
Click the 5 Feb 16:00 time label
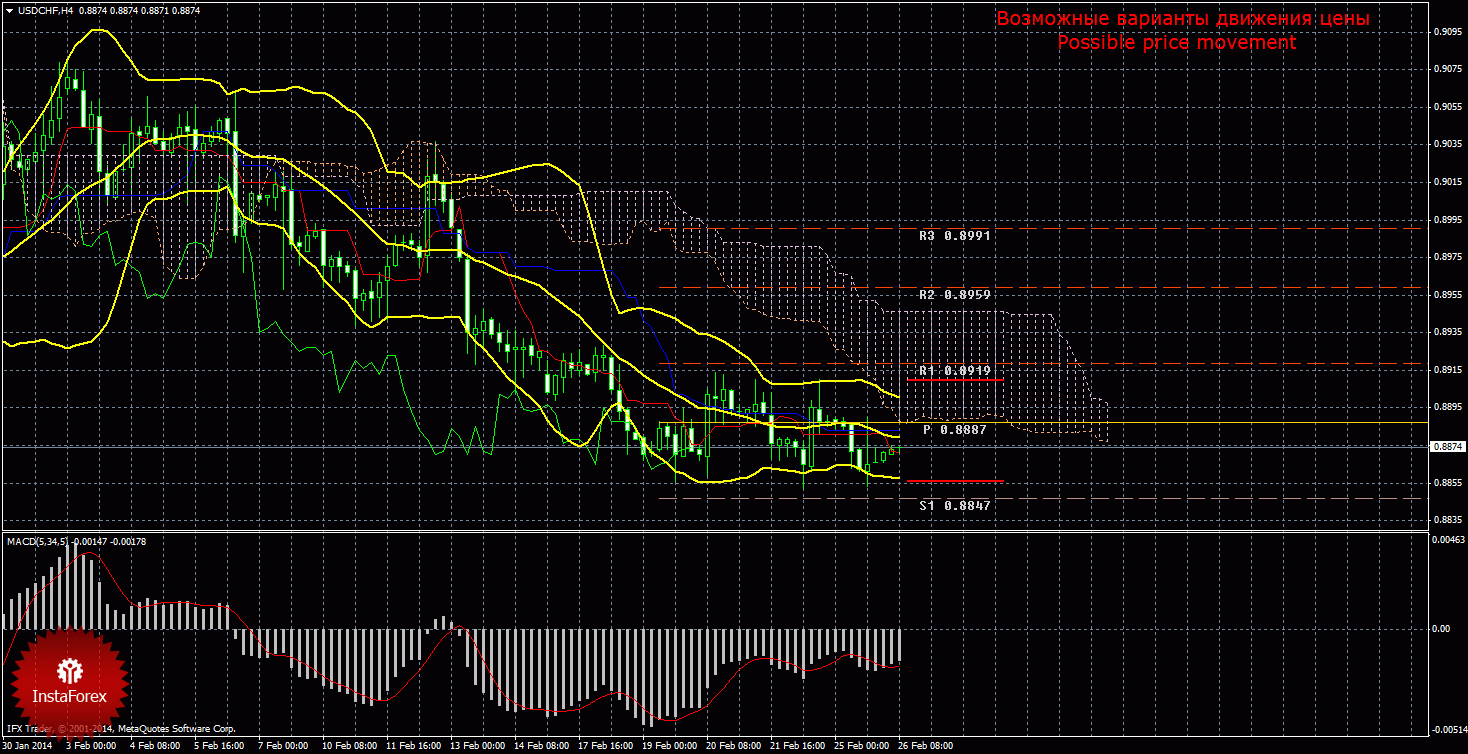[218, 746]
